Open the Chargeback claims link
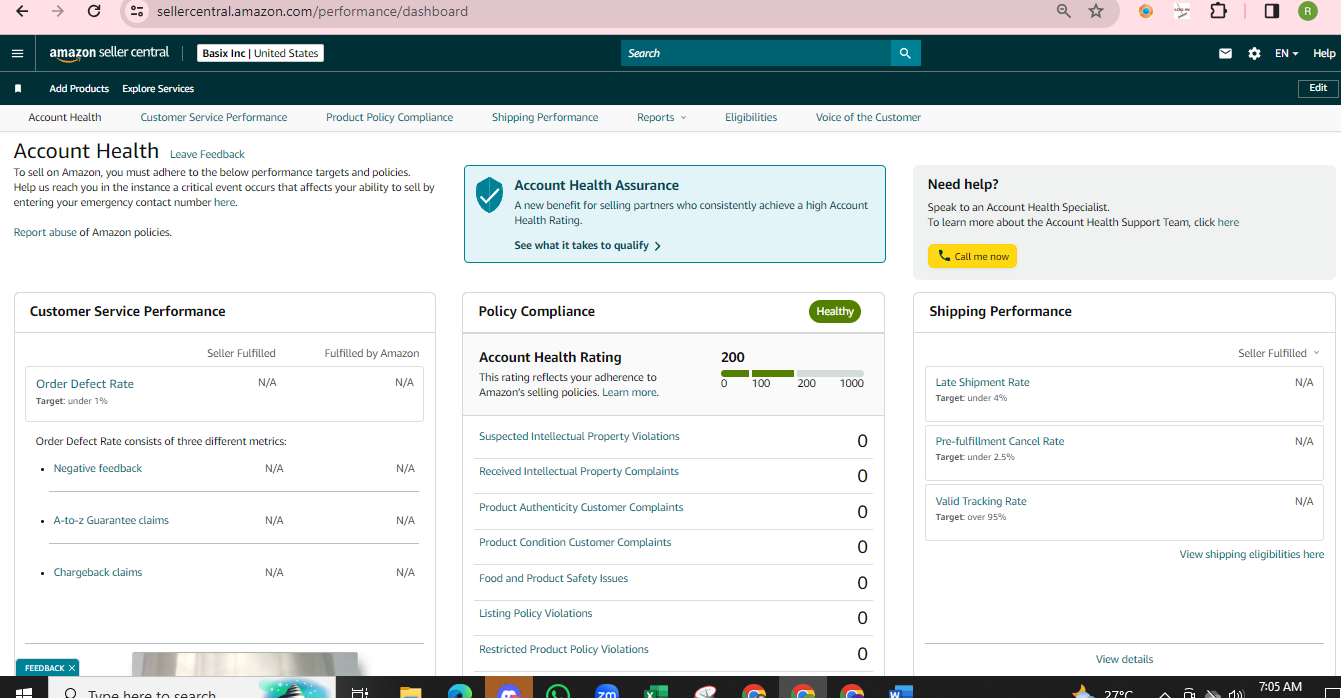The height and width of the screenshot is (698, 1341). 98,572
